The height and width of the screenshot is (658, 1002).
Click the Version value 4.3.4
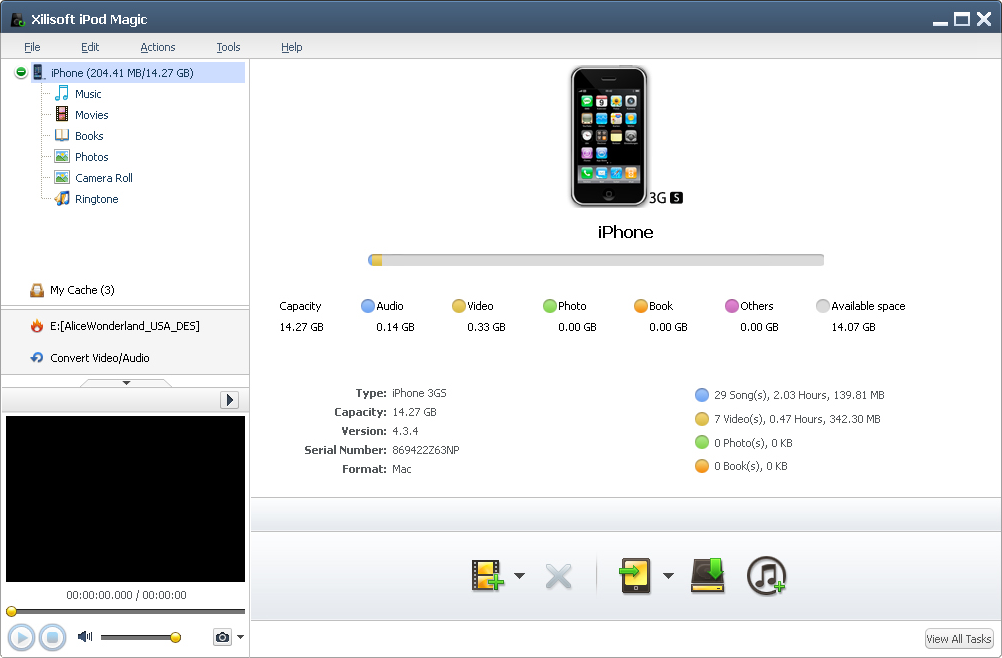pyautogui.click(x=405, y=431)
